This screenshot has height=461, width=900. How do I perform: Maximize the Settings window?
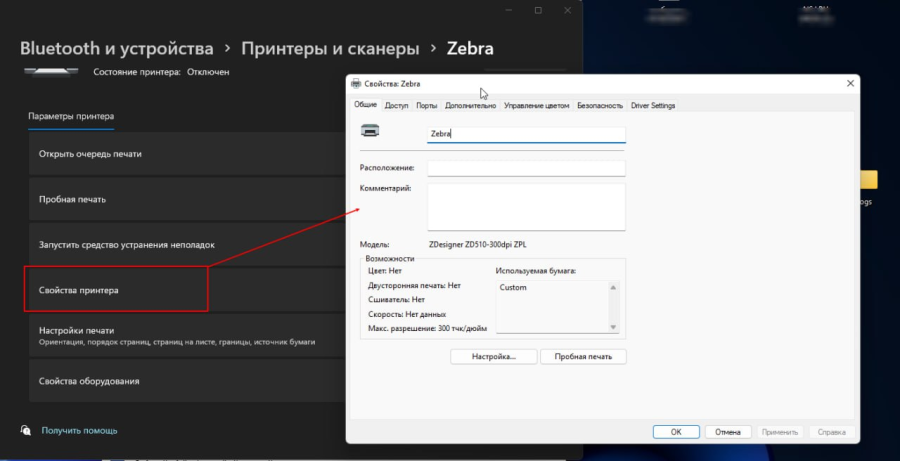538,10
